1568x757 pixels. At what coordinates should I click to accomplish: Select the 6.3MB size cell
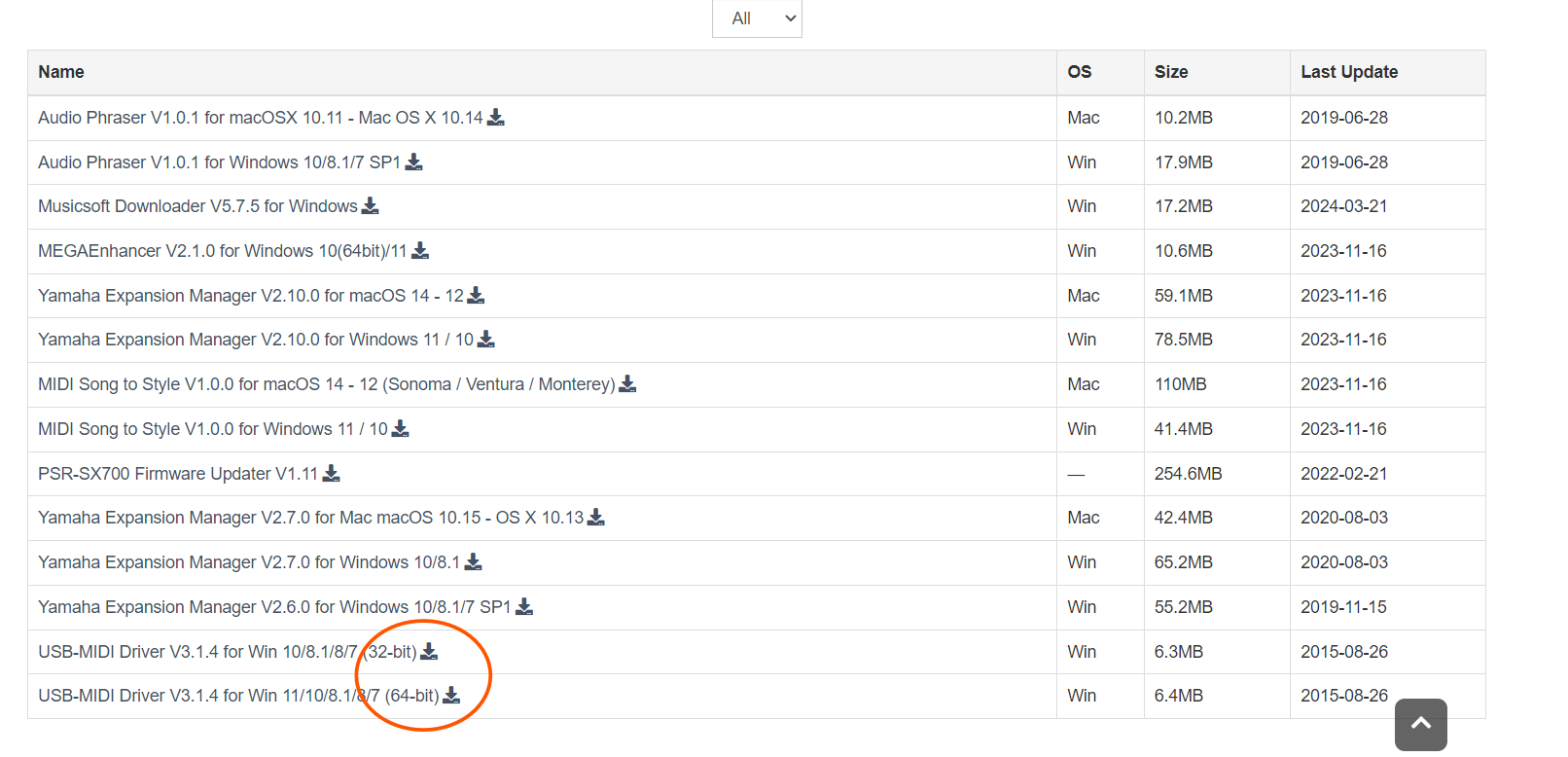click(x=1217, y=652)
